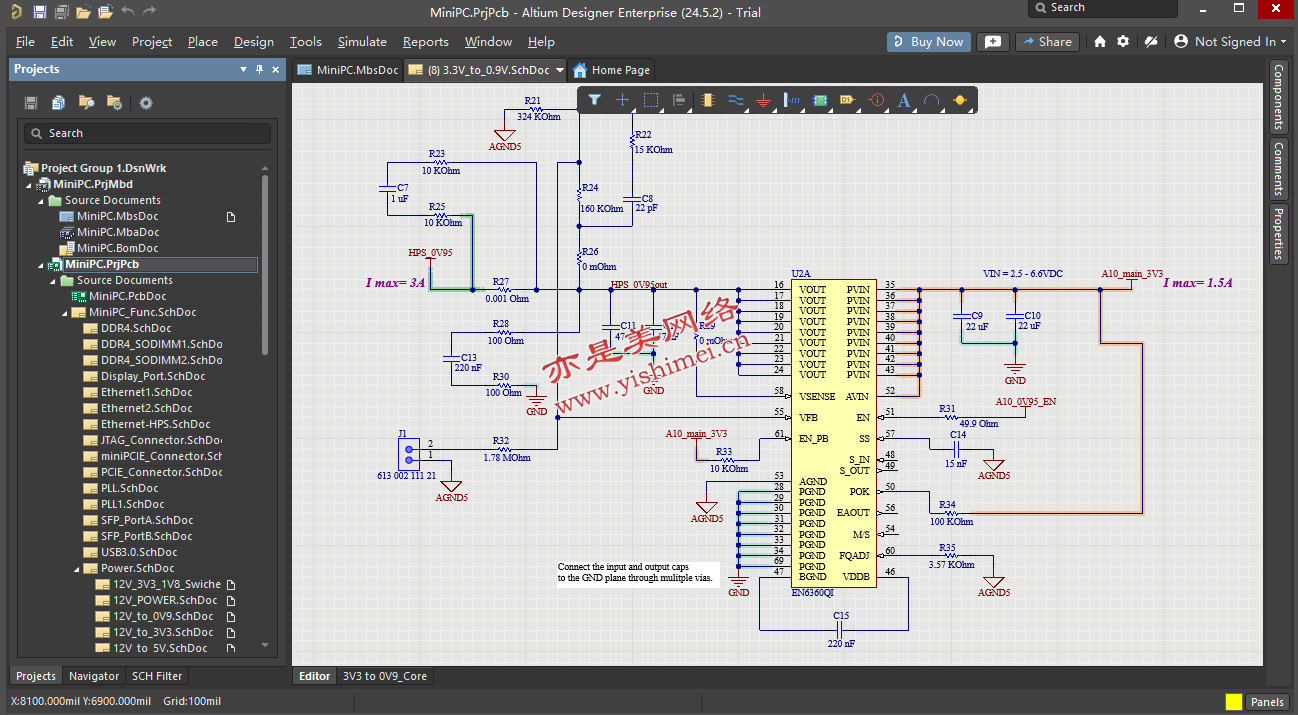
Task: Select the Place Directive info tool
Action: [x=876, y=100]
